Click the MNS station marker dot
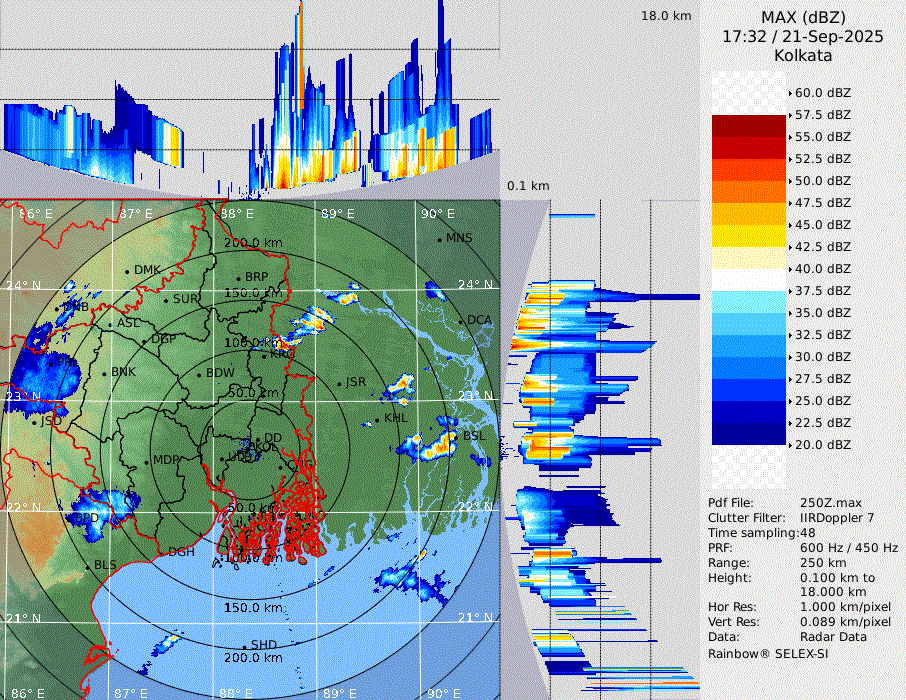This screenshot has height=700, width=906. [439, 239]
